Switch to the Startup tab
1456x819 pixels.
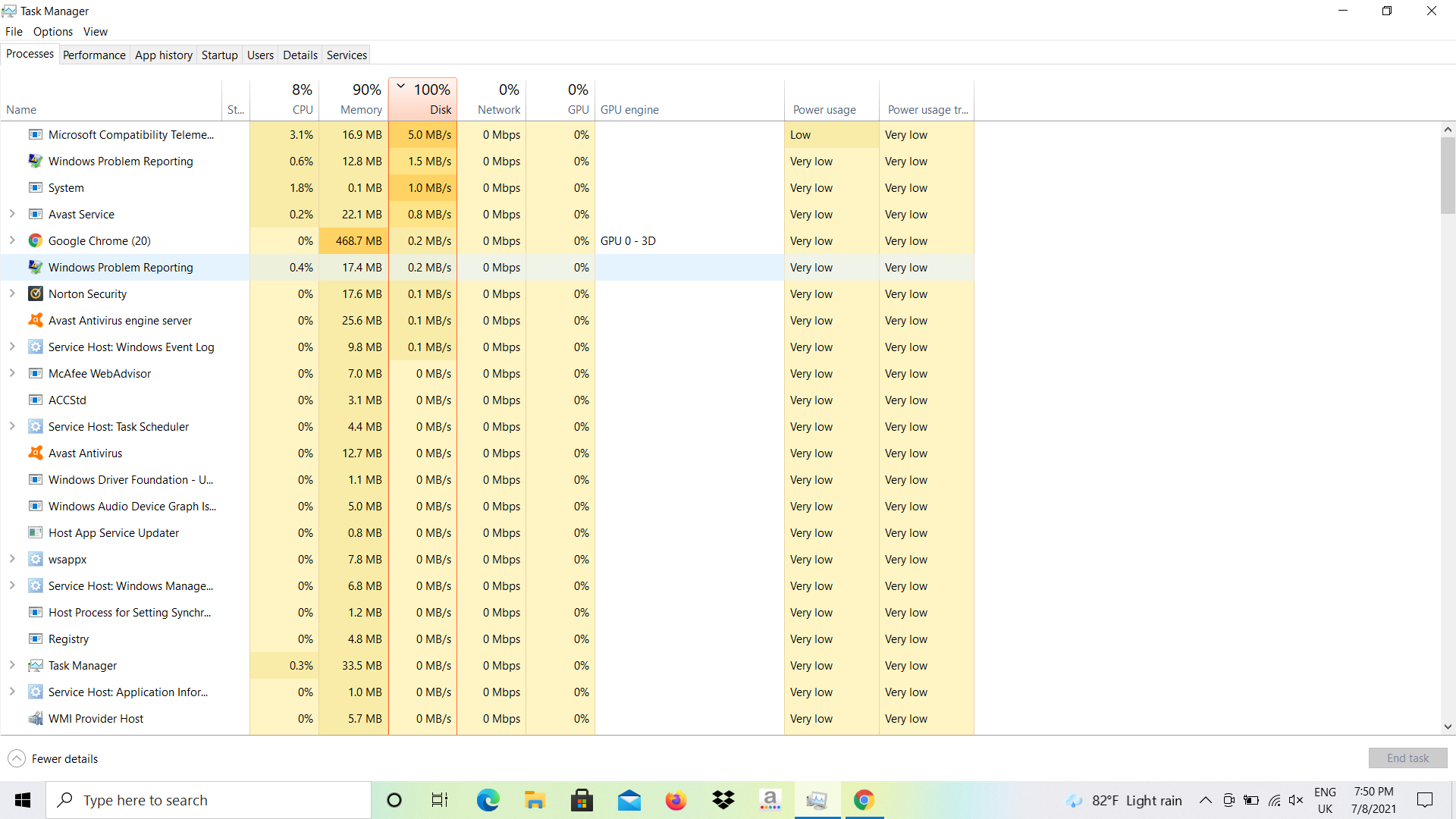(x=220, y=55)
